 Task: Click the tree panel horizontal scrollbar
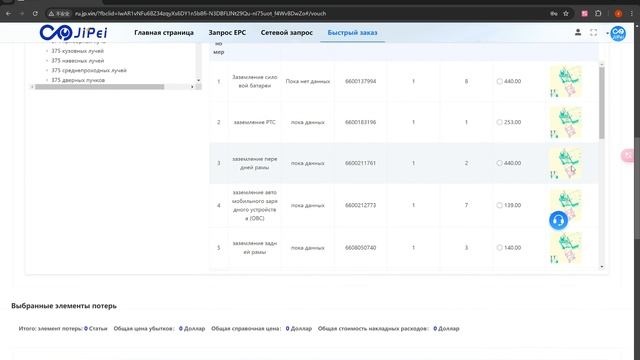pyautogui.click(x=100, y=87)
